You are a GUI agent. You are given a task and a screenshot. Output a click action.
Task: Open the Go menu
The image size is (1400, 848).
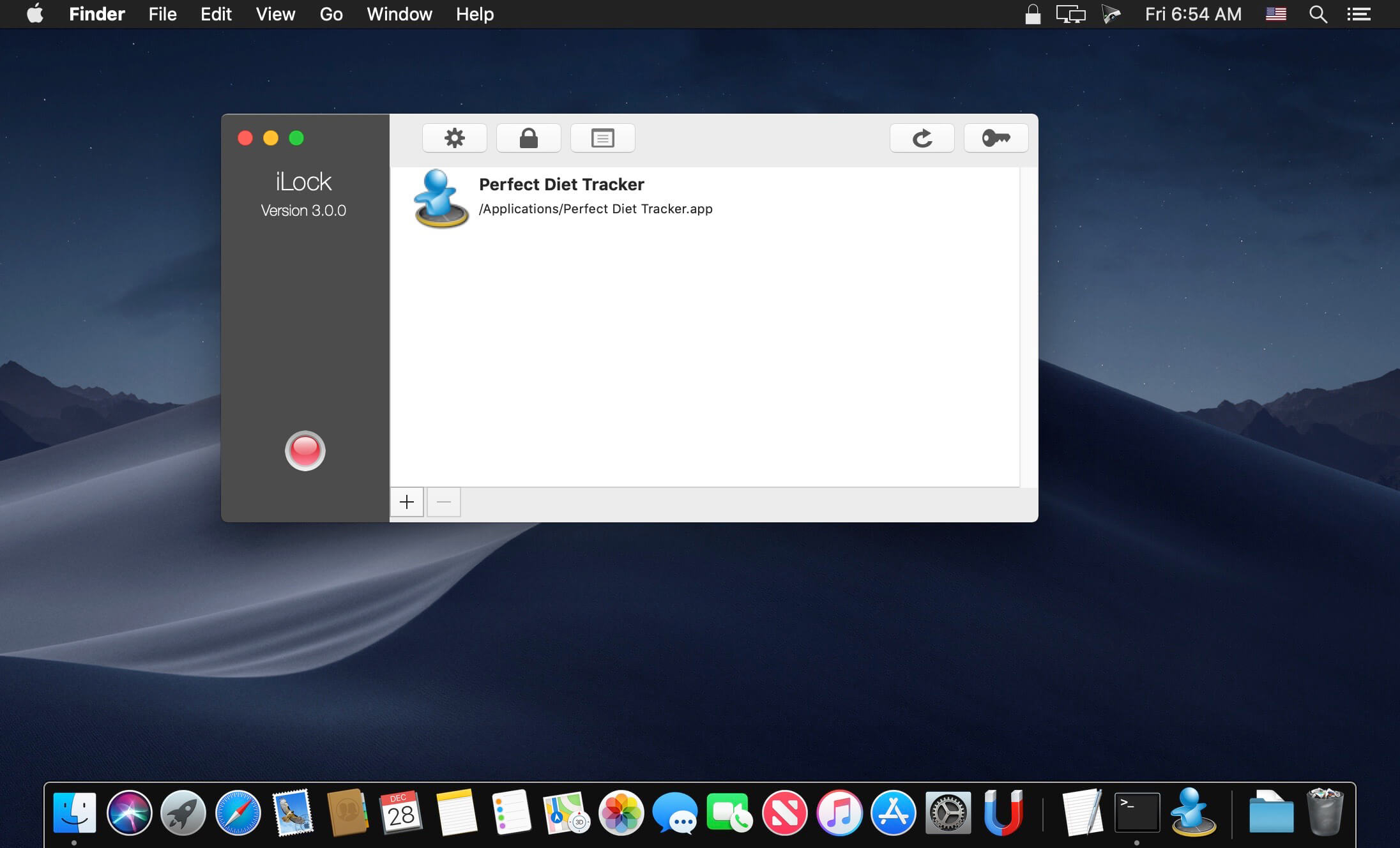pos(331,14)
